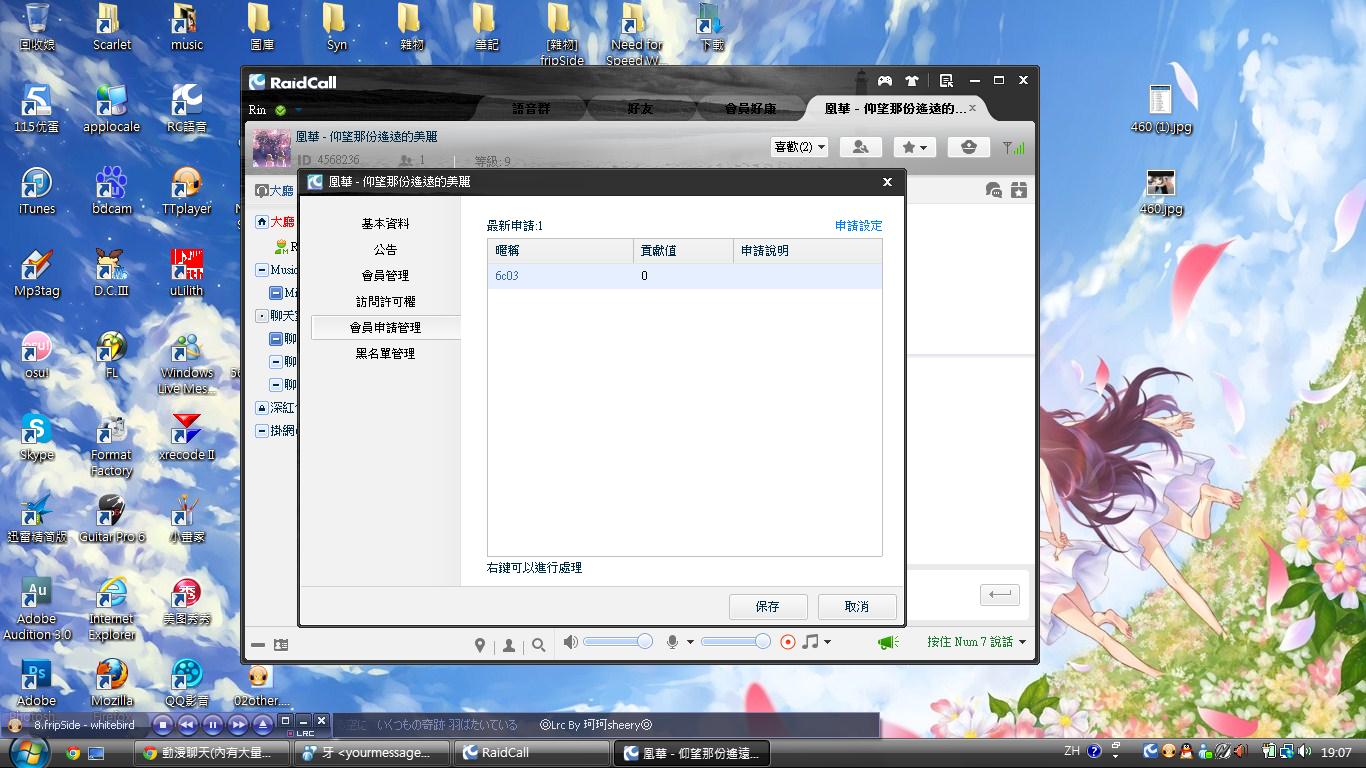This screenshot has width=1366, height=768.
Task: Open the 按住 Num 7 說話 dropdown
Action: click(976, 642)
